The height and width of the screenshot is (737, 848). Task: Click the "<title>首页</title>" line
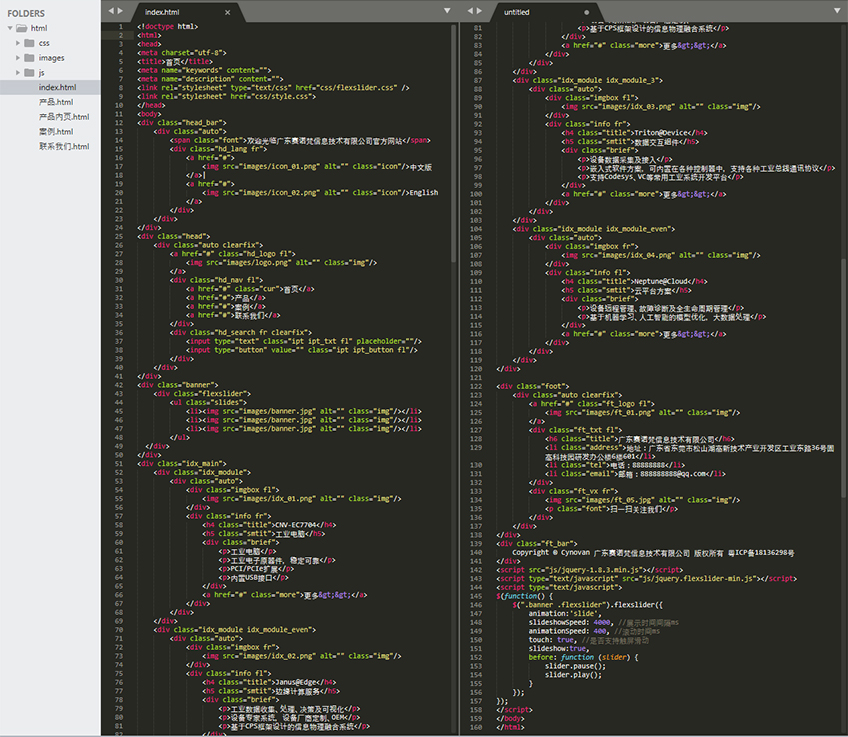(x=175, y=62)
